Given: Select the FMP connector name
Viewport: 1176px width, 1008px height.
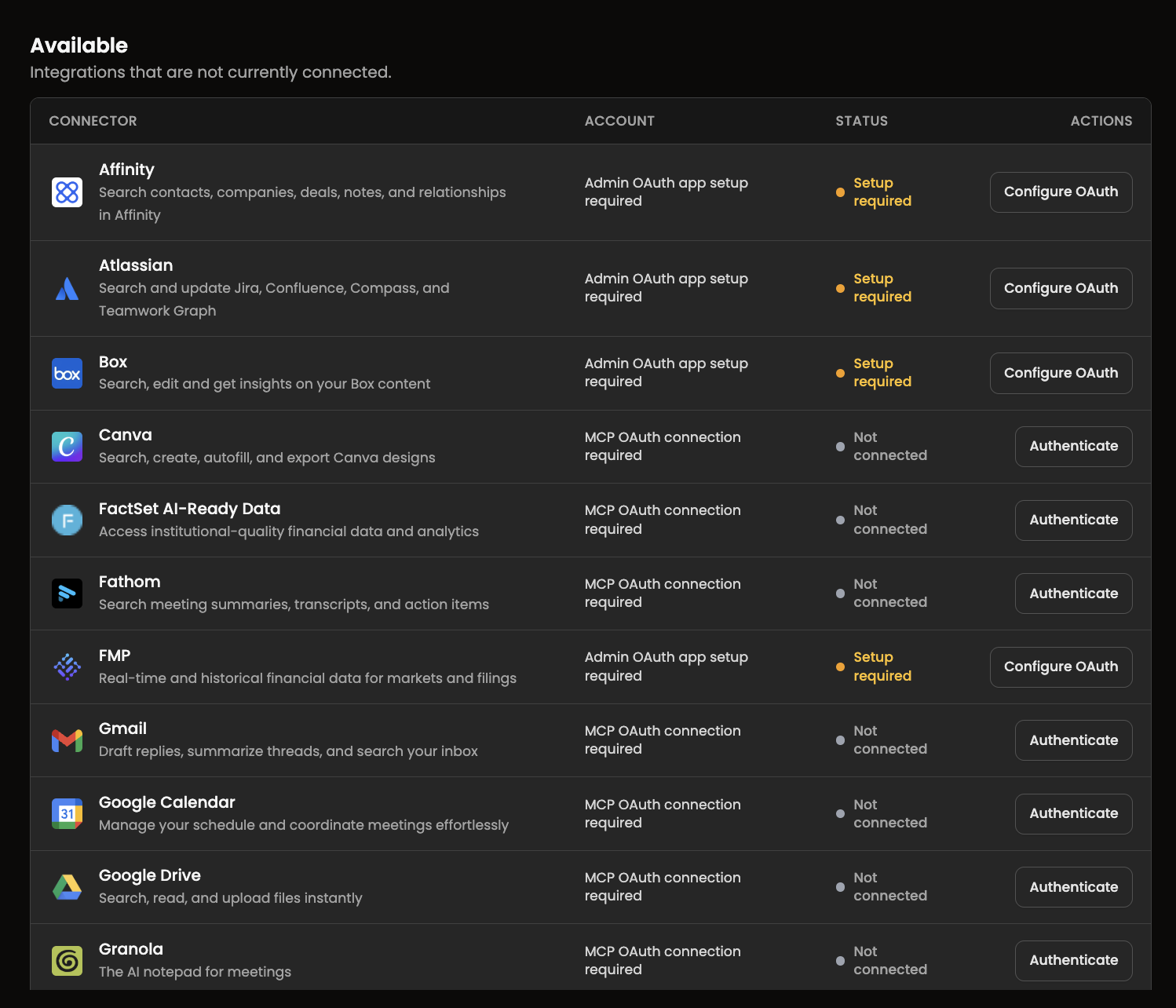Looking at the screenshot, I should click(115, 656).
